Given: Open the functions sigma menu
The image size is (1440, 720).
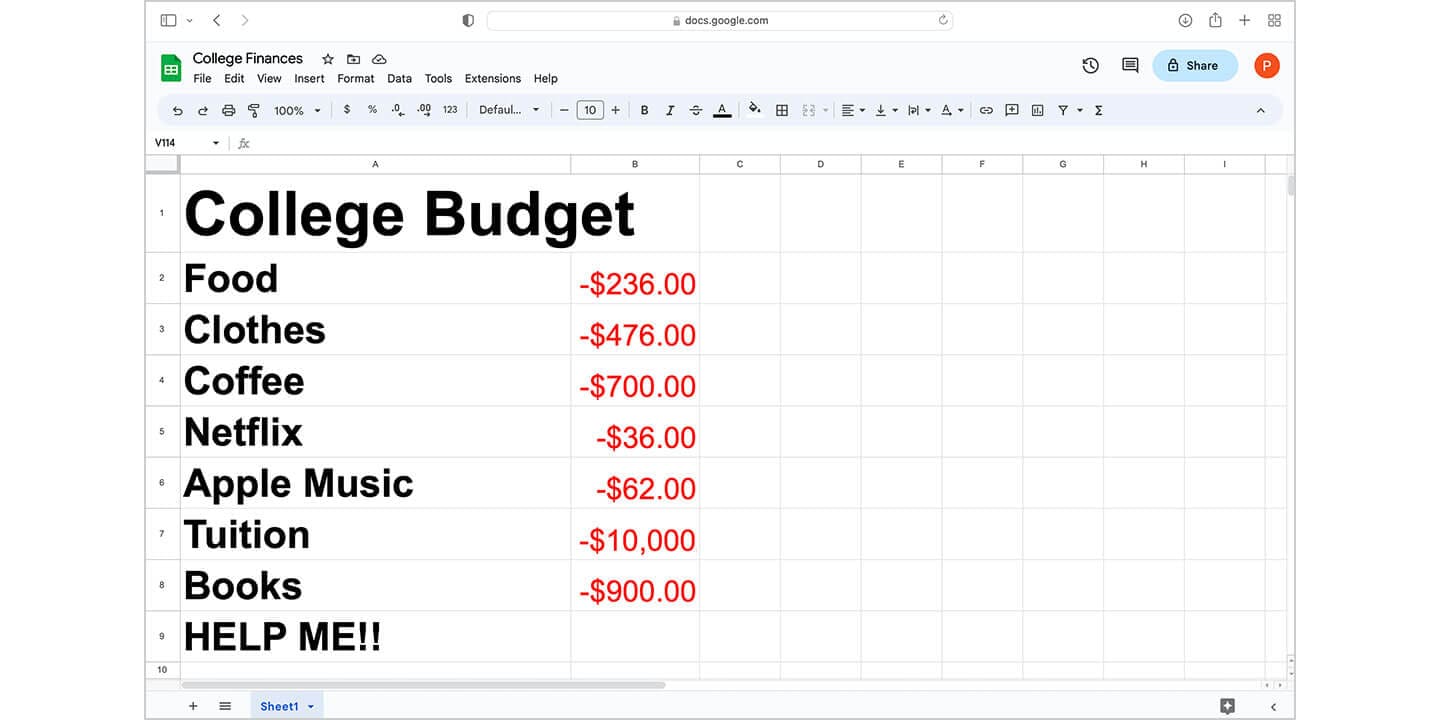Looking at the screenshot, I should (1098, 111).
